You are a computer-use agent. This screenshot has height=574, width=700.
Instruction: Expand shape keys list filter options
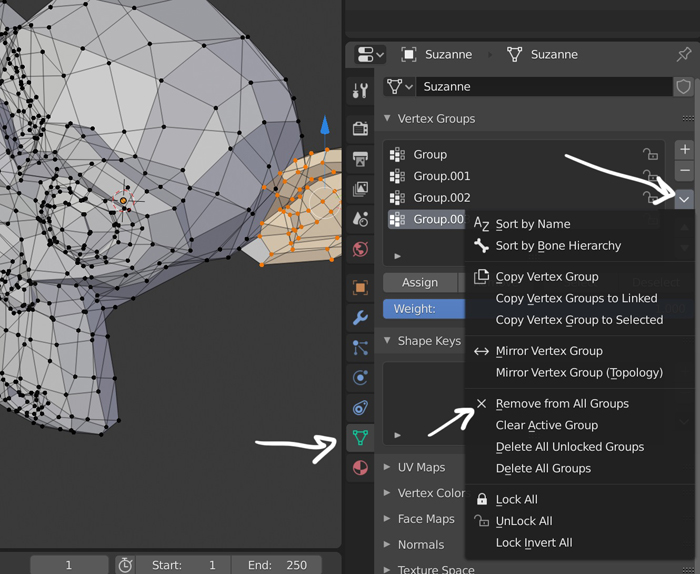click(397, 435)
